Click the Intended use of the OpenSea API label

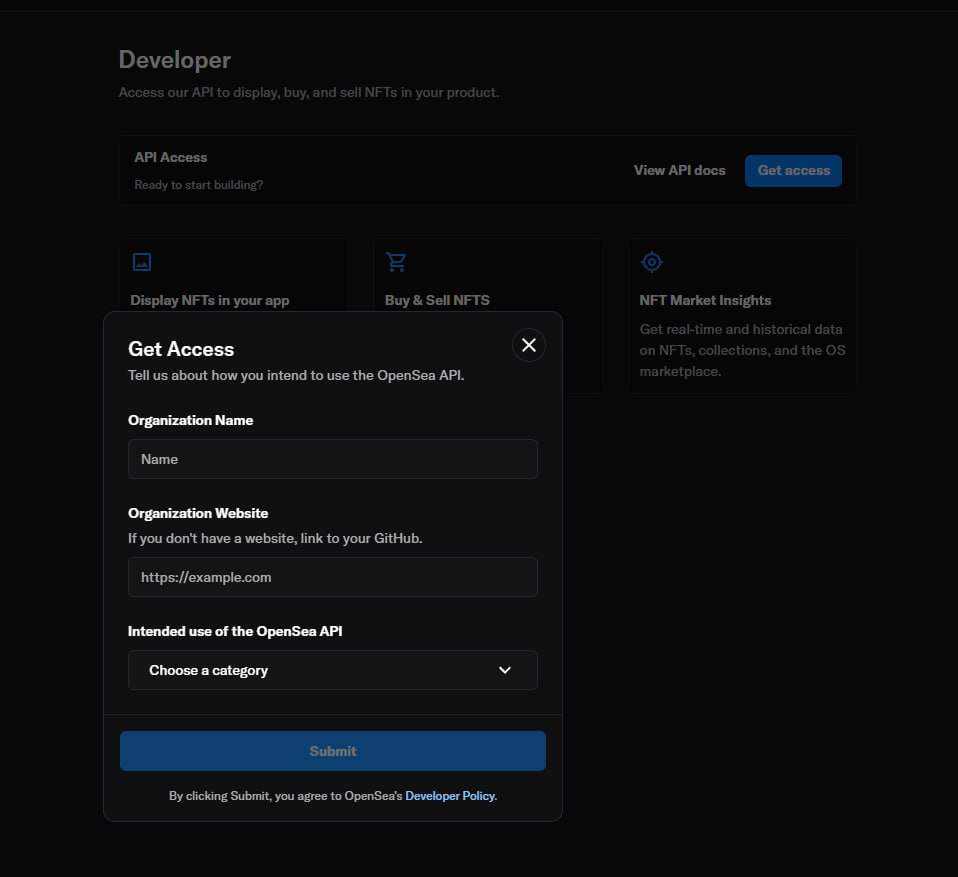(235, 631)
